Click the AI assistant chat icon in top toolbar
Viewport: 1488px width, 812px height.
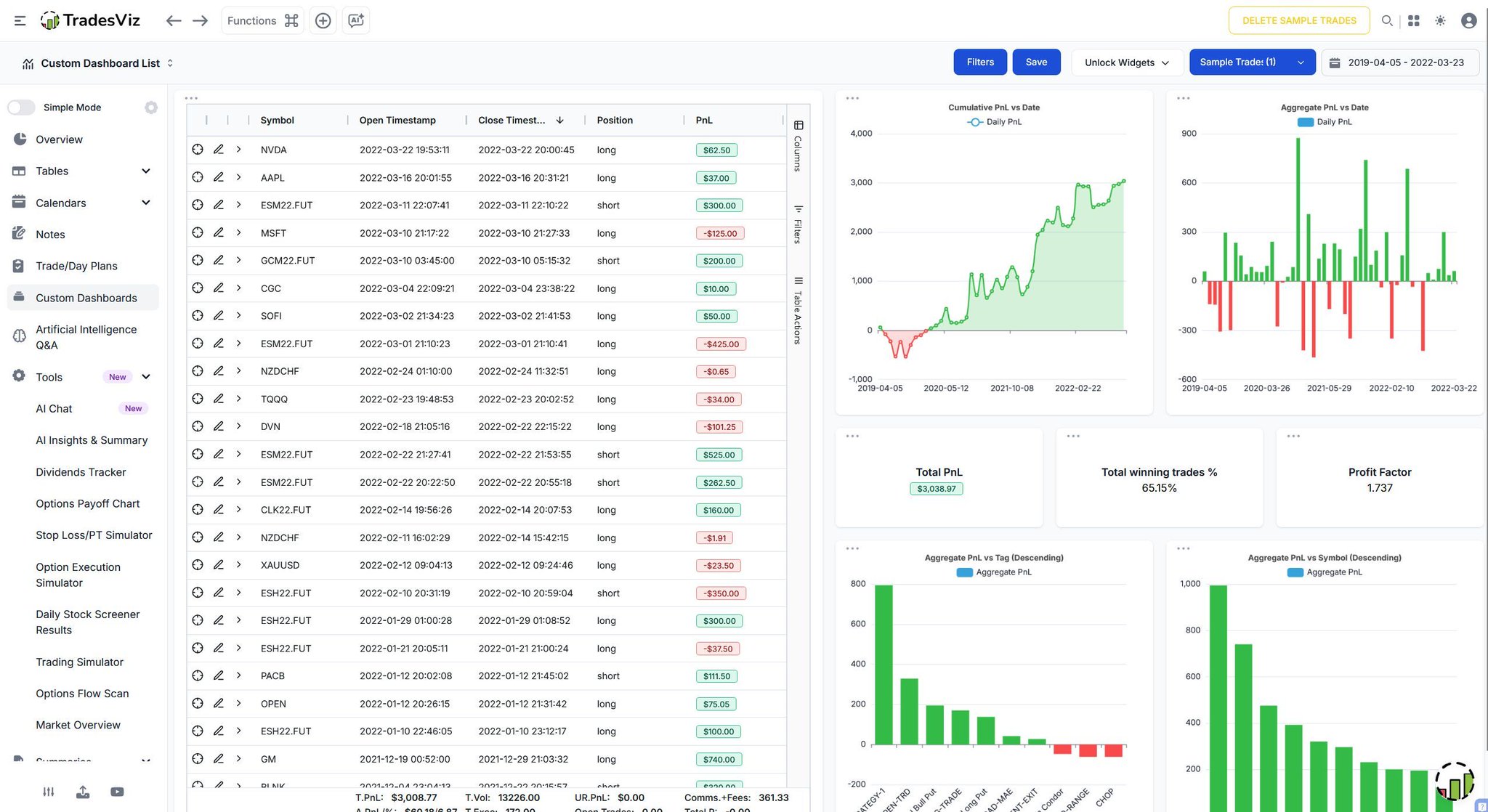tap(356, 20)
